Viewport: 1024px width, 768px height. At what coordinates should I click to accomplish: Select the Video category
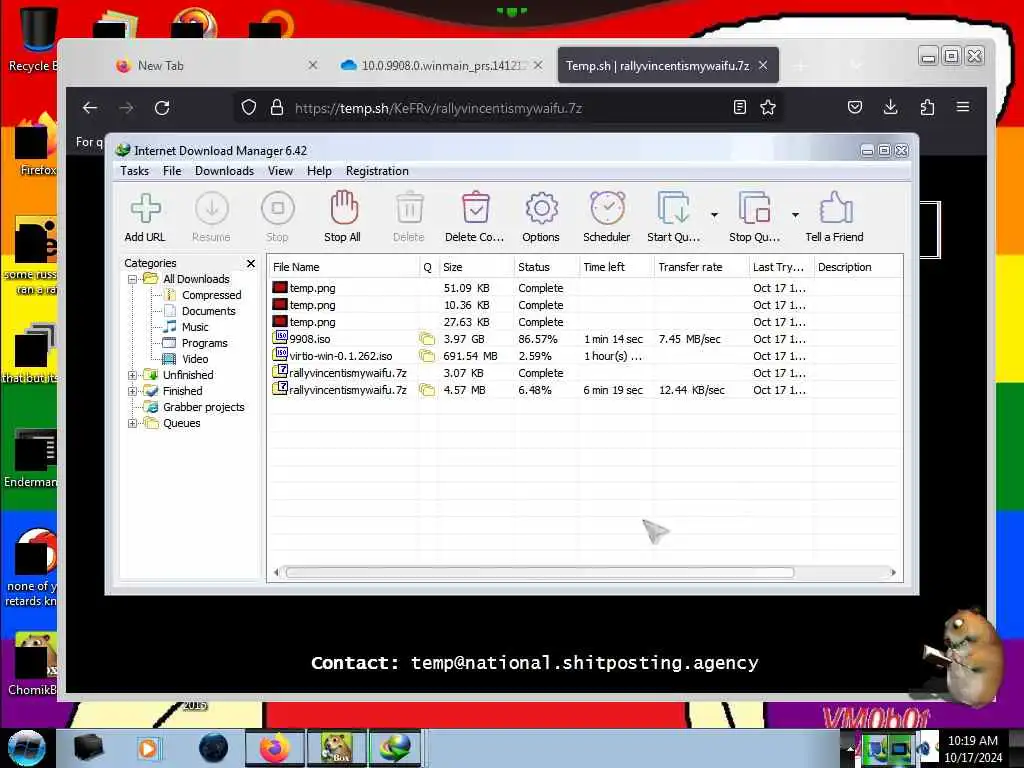[x=195, y=359]
